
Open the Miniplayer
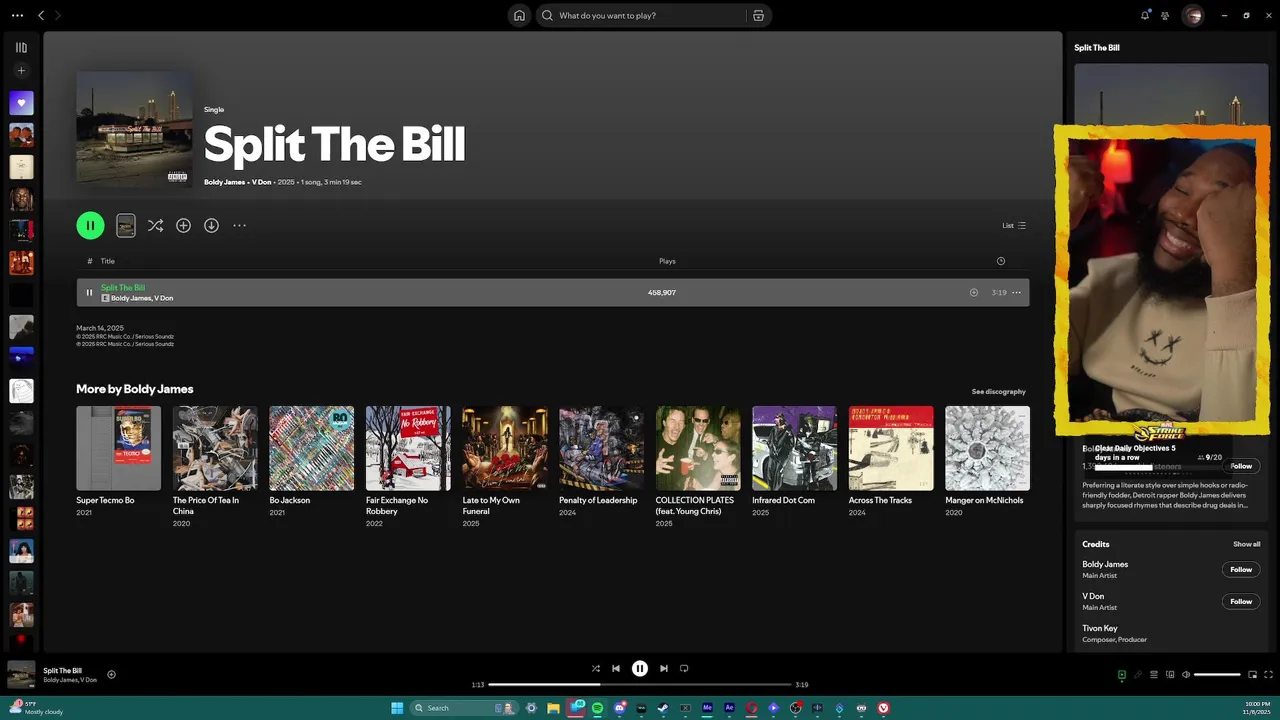click(1252, 675)
